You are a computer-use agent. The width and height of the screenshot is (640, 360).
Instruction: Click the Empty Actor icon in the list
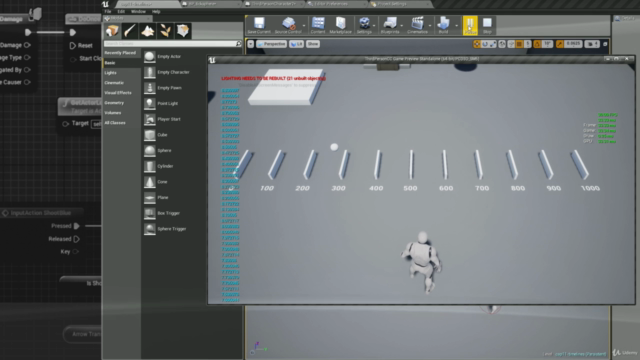149,56
